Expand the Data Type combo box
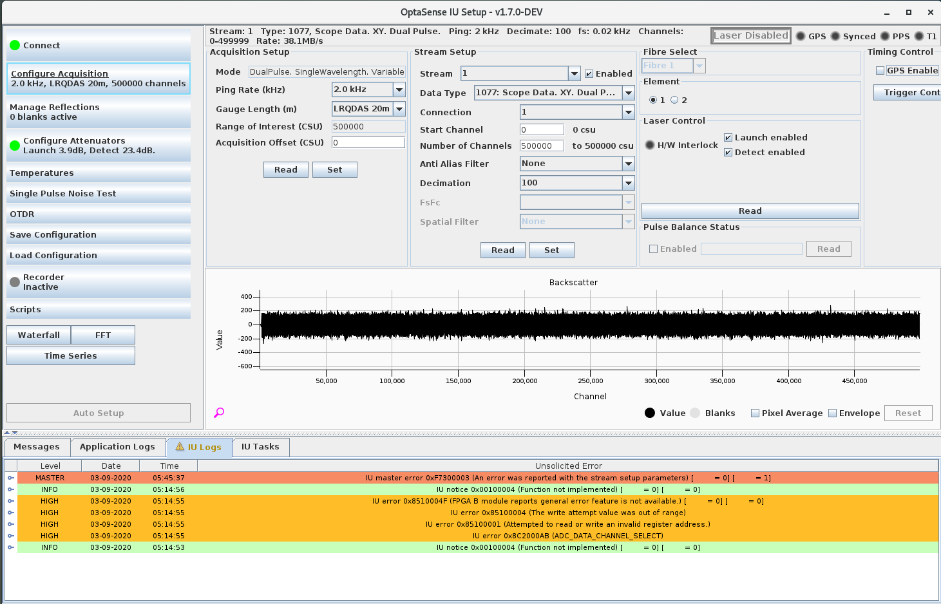This screenshot has width=941, height=604. (628, 93)
